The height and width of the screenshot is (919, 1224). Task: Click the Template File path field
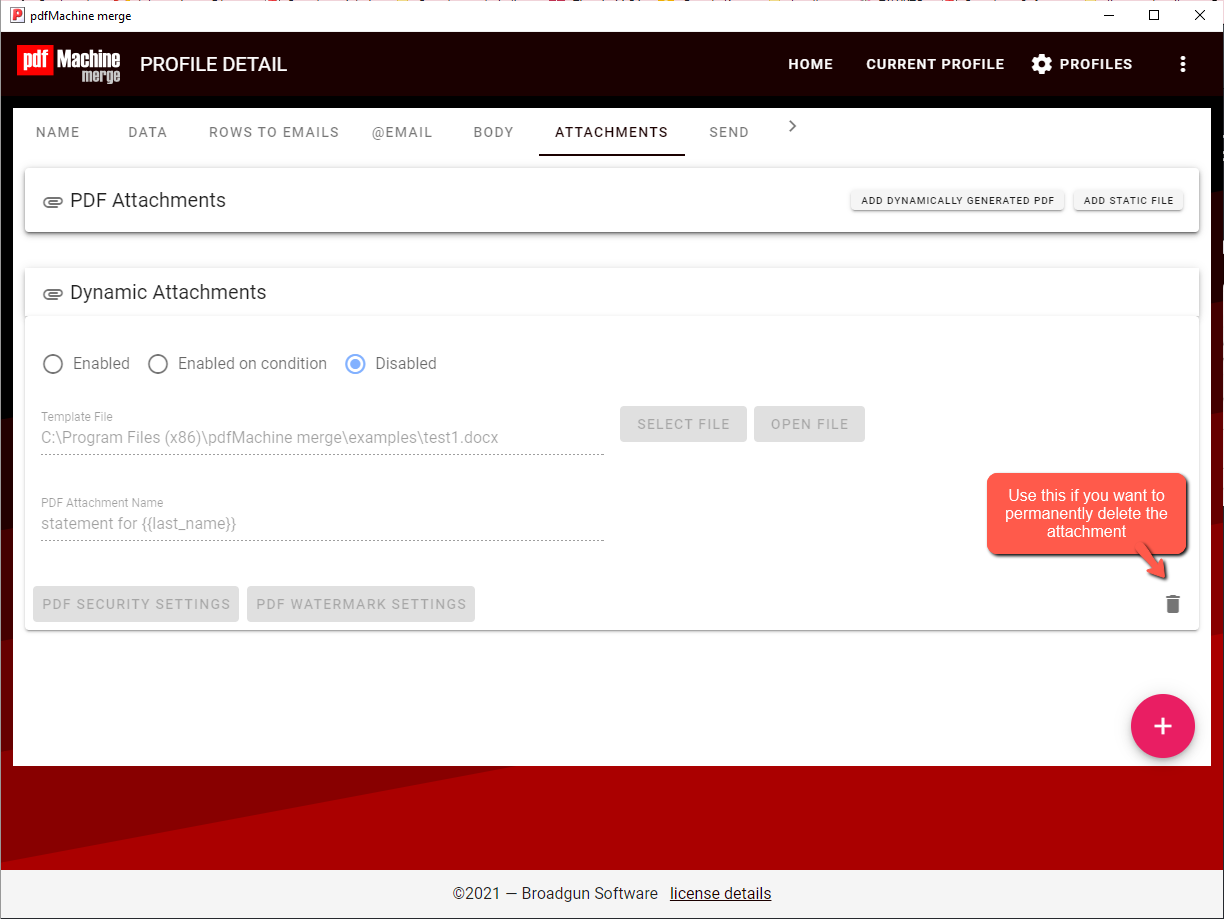tap(322, 438)
